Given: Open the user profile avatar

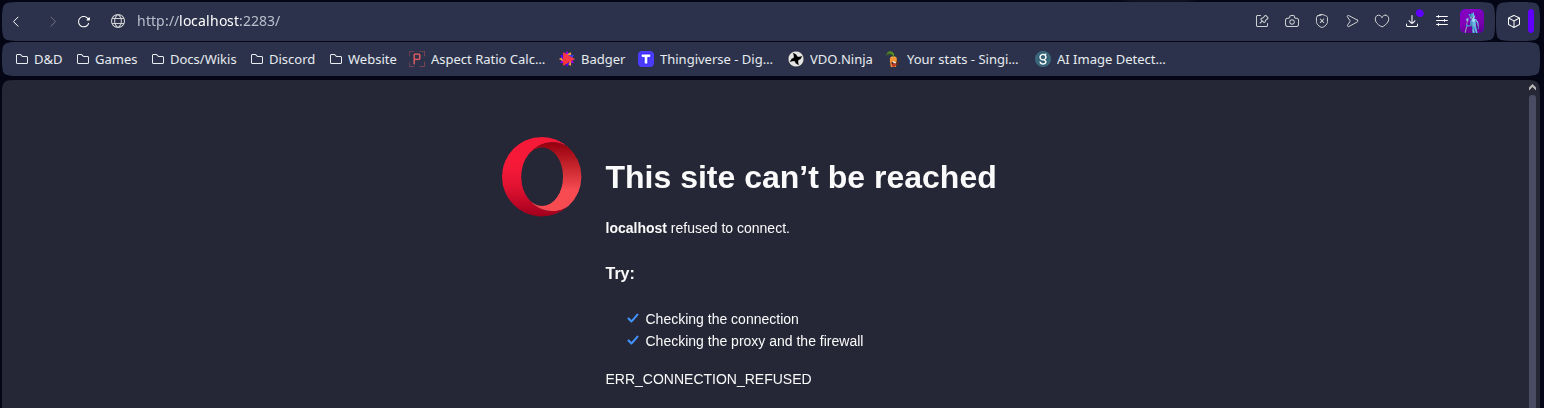Looking at the screenshot, I should pyautogui.click(x=1471, y=21).
